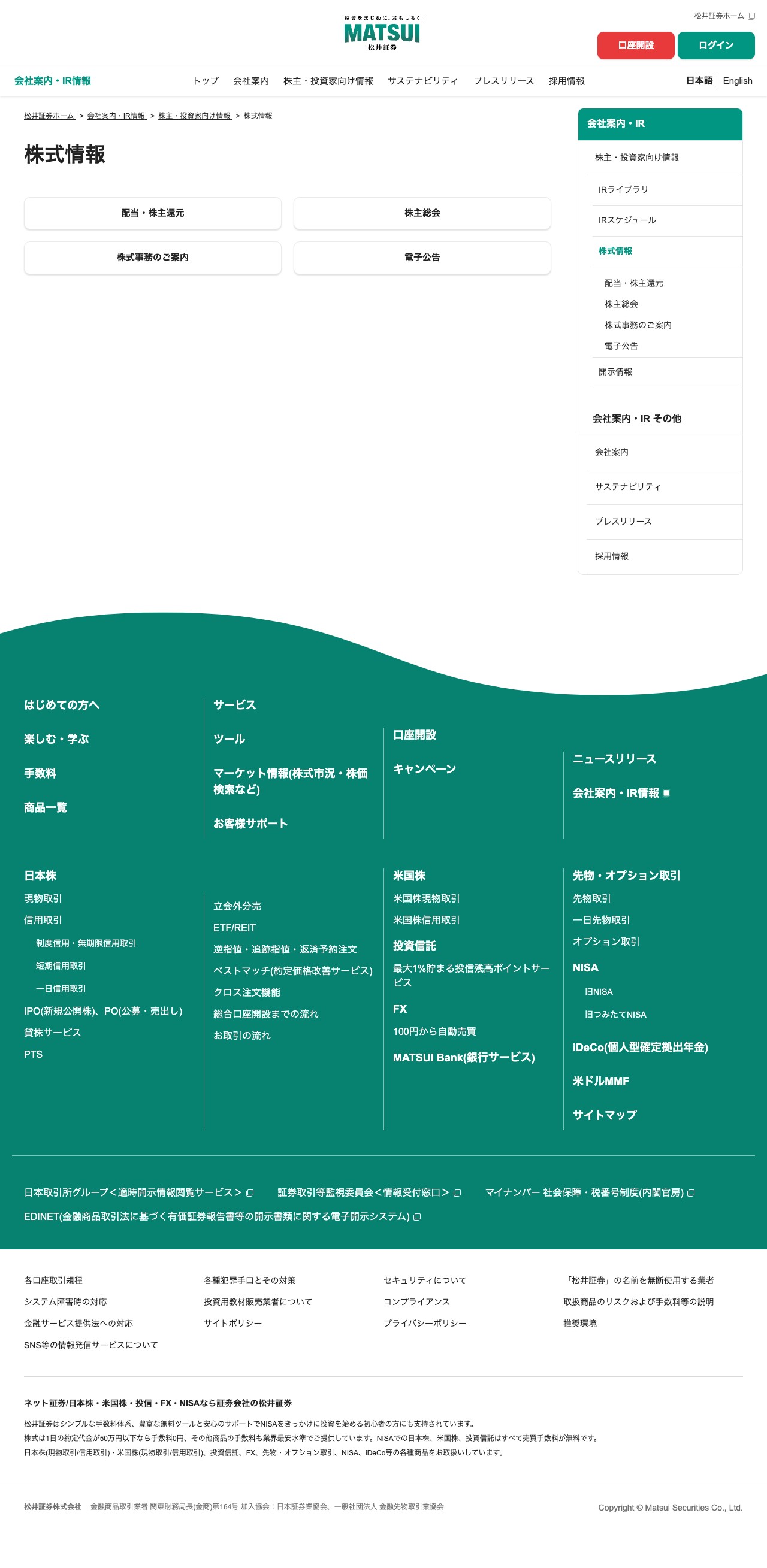Screen dimensions: 767x1568
Task: Open 商品一覧 in the footer
Action: tap(45, 807)
